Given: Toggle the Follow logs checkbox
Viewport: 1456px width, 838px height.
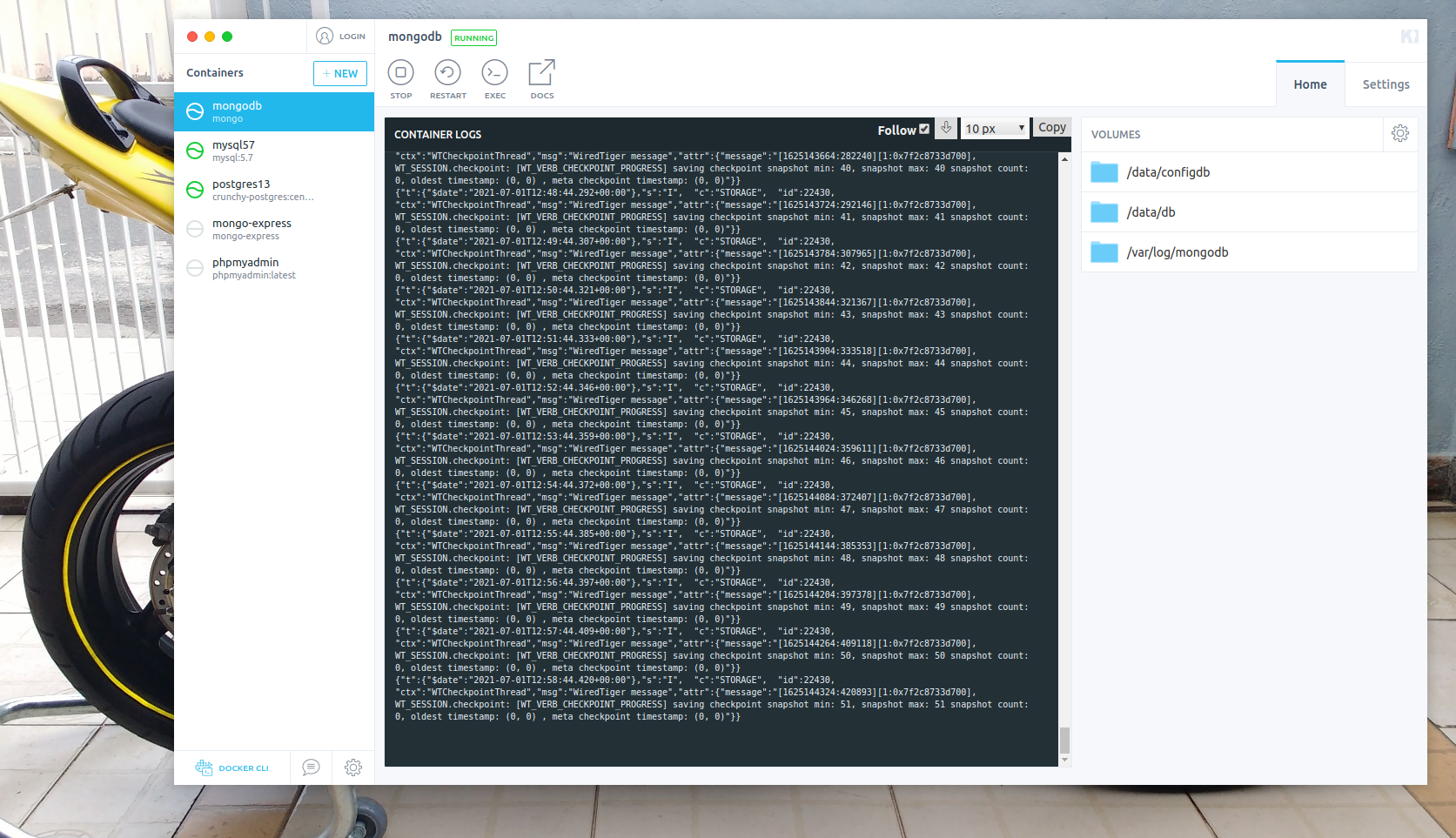Looking at the screenshot, I should pyautogui.click(x=924, y=129).
